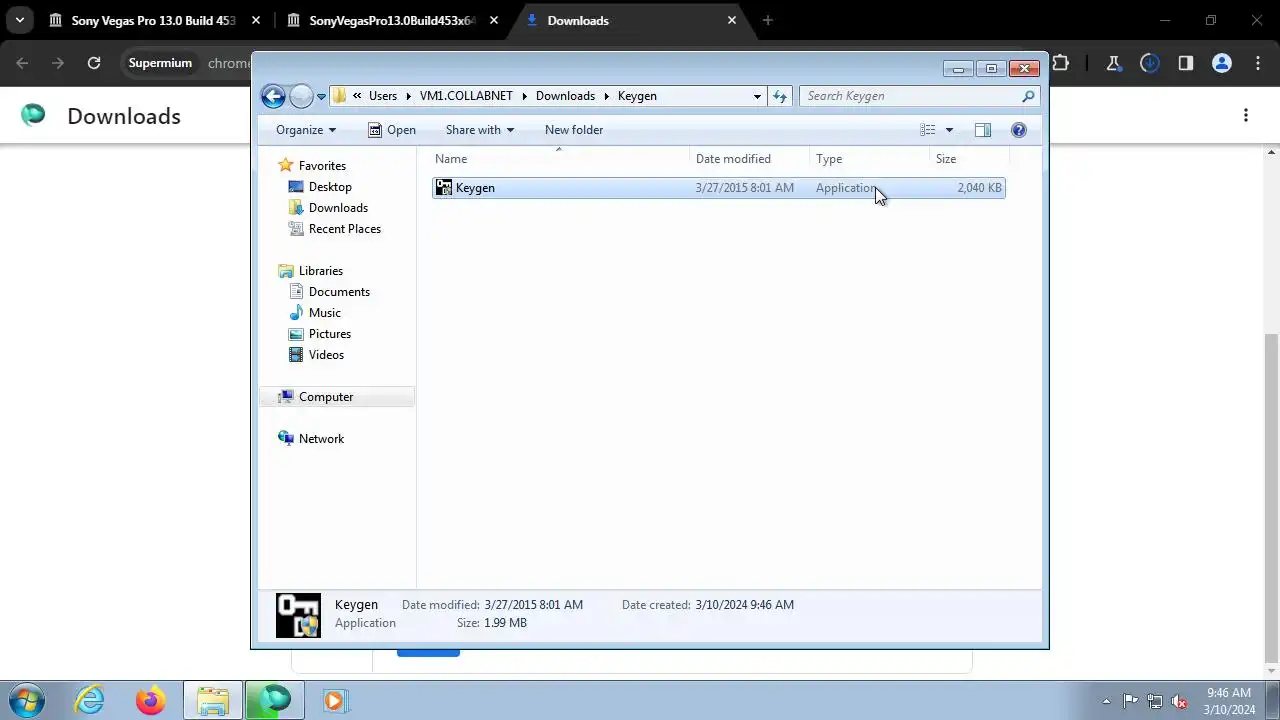Select VM1.COLLABNET in the address path
The width and height of the screenshot is (1280, 720).
tap(466, 96)
